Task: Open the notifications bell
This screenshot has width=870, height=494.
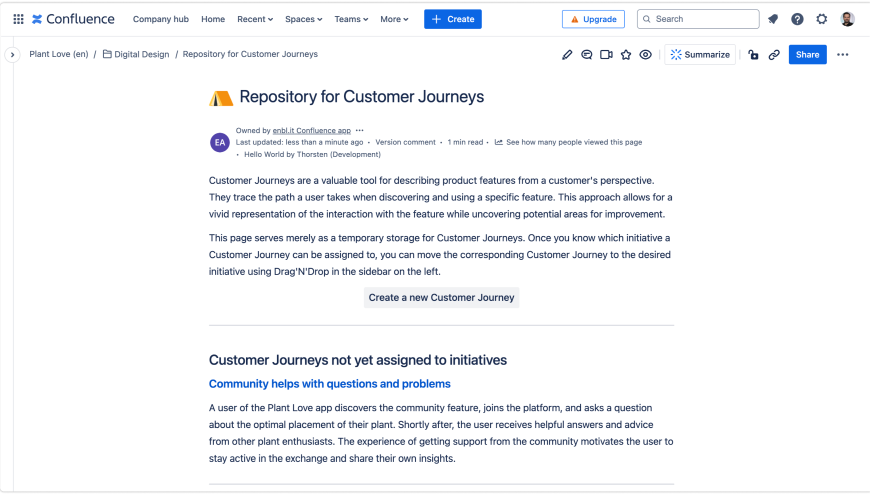Action: point(773,19)
